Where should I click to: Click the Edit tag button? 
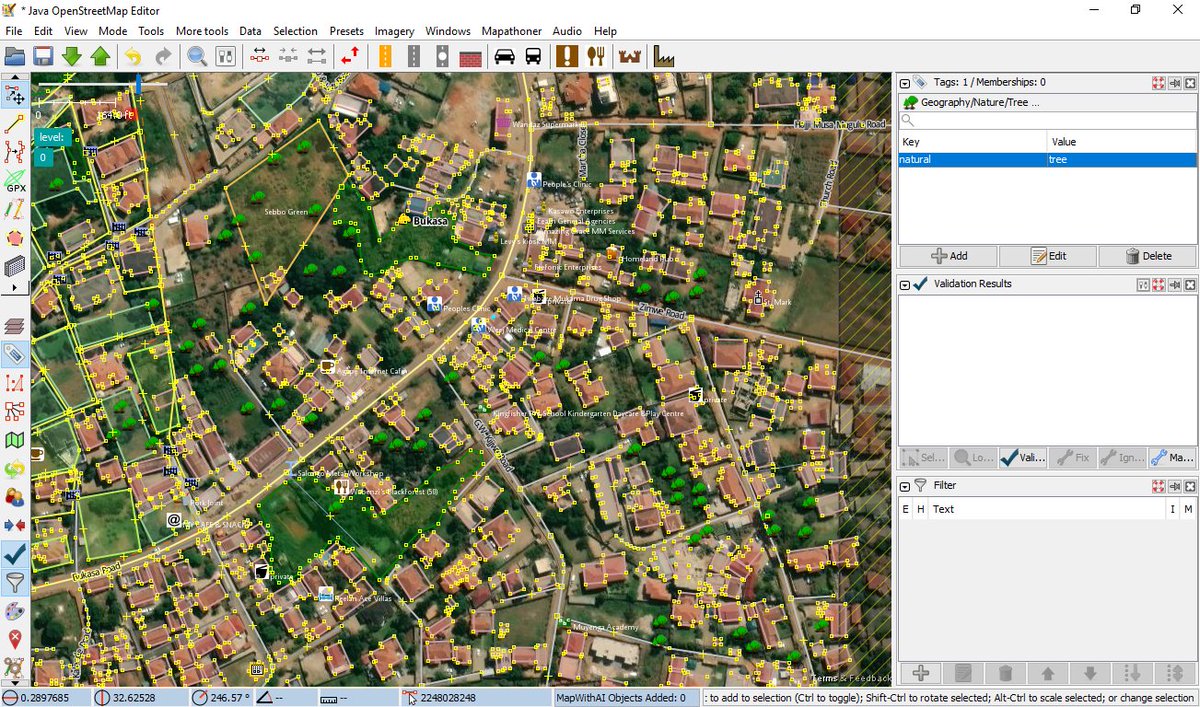1047,256
